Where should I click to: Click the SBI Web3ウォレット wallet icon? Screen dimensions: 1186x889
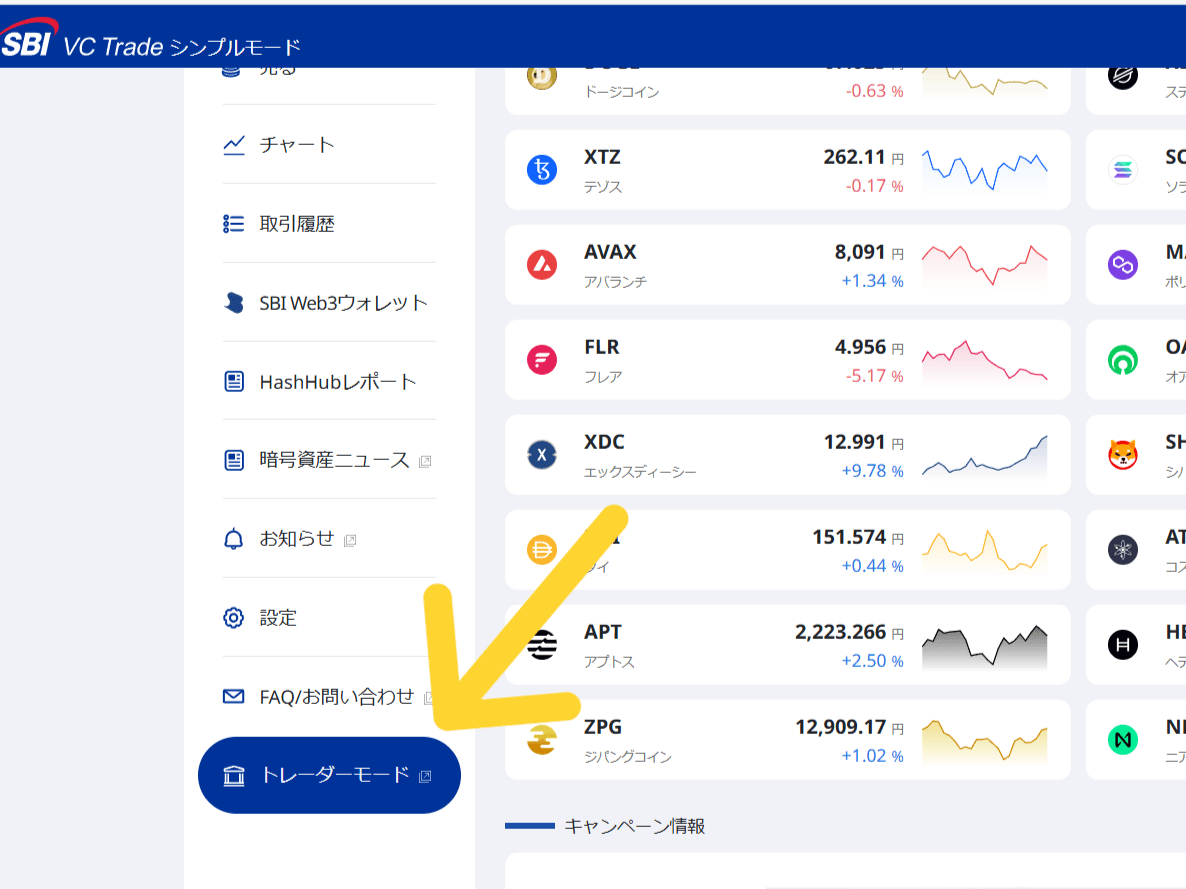click(233, 301)
